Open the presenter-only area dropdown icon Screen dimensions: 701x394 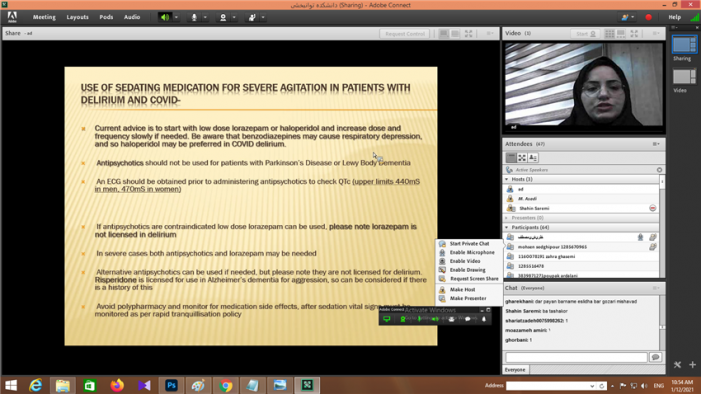tap(627, 17)
